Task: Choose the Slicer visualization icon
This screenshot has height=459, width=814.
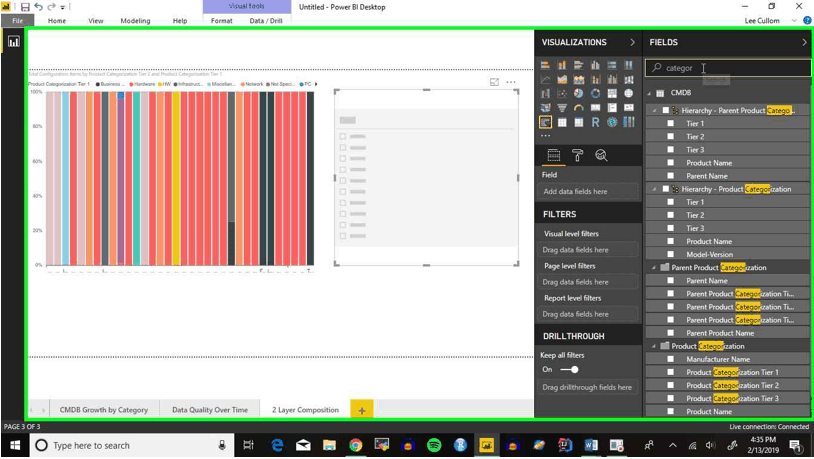Action: point(545,122)
